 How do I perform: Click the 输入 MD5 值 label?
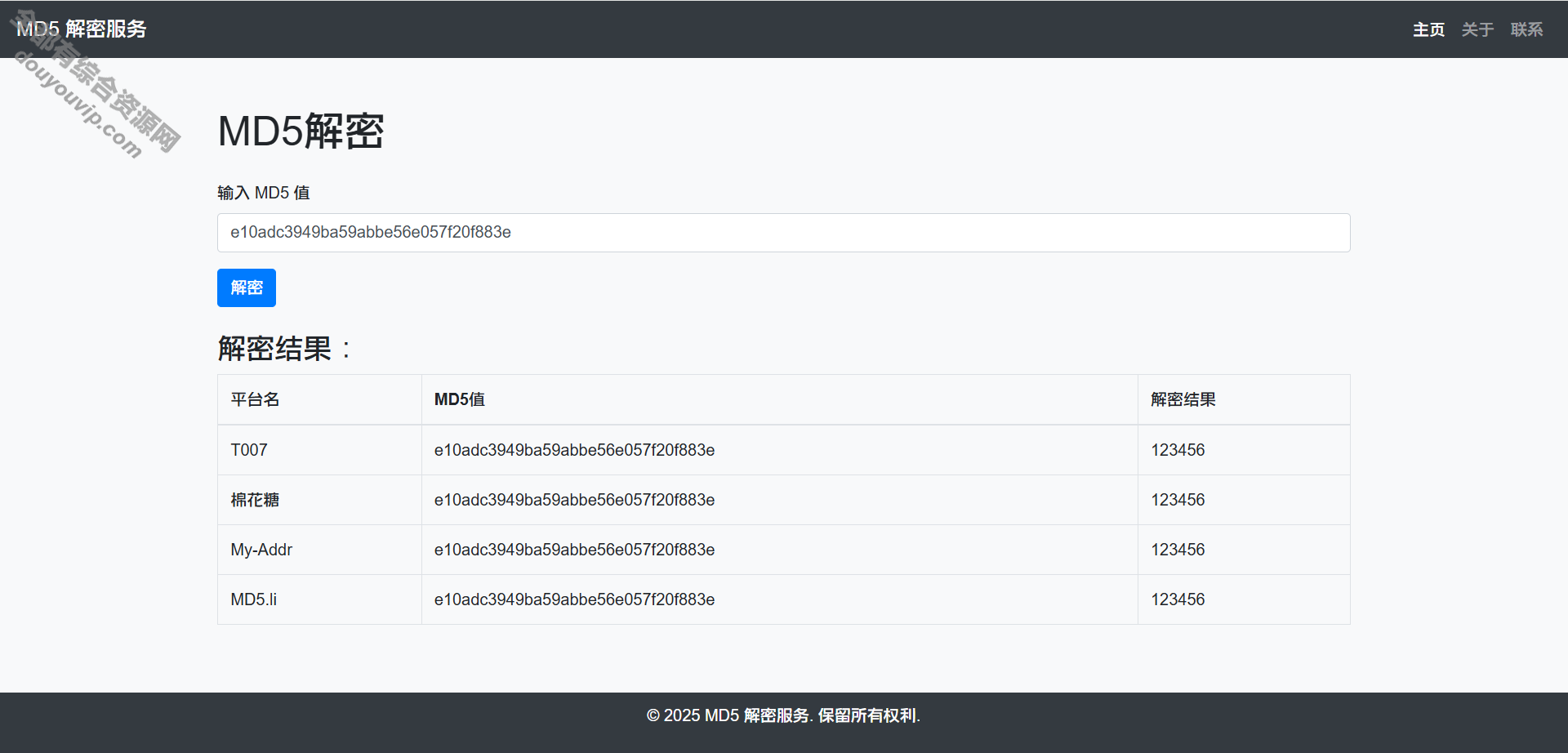pyautogui.click(x=263, y=193)
